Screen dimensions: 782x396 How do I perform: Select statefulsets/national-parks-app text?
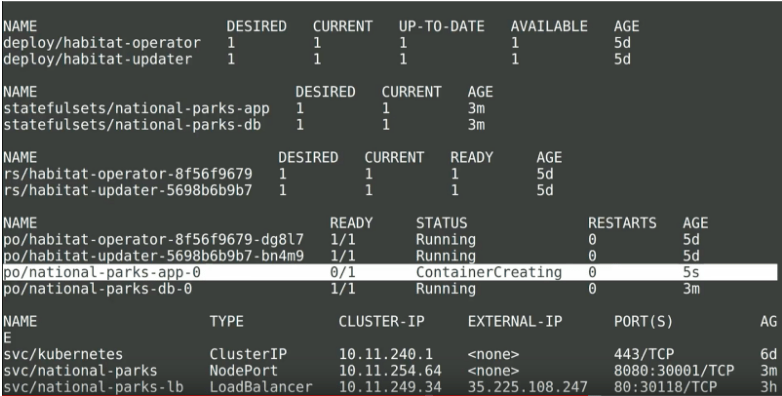coord(136,109)
